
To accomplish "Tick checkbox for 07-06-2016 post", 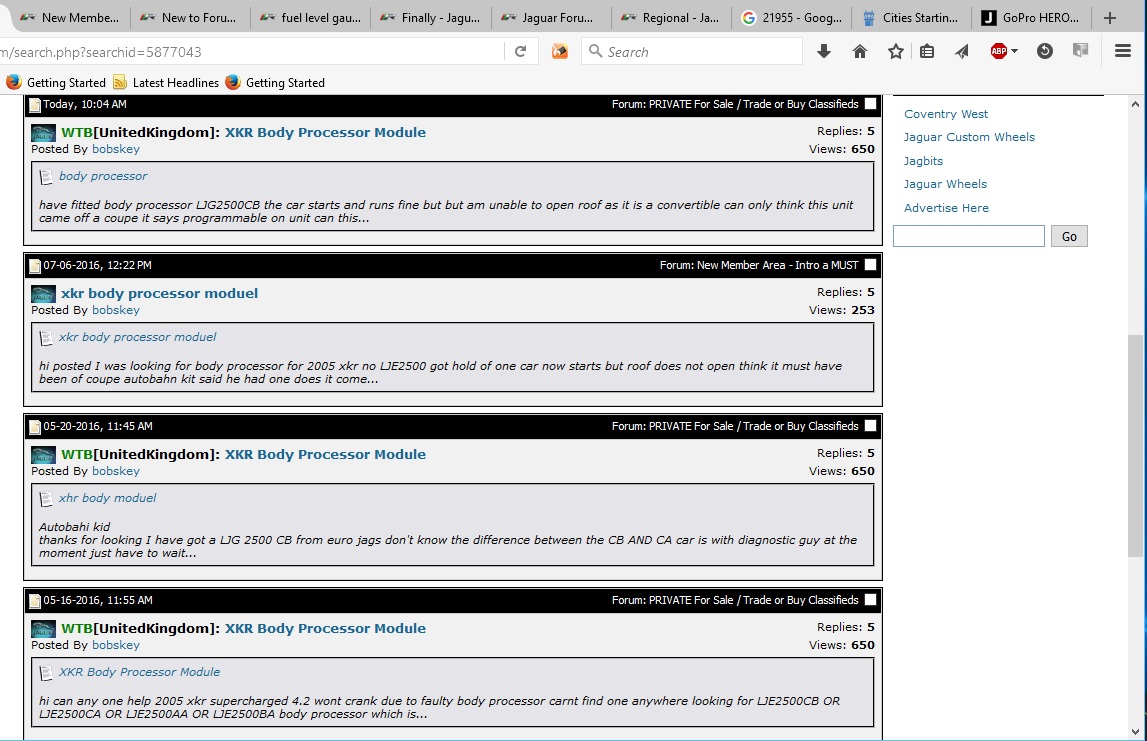I will click(870, 265).
